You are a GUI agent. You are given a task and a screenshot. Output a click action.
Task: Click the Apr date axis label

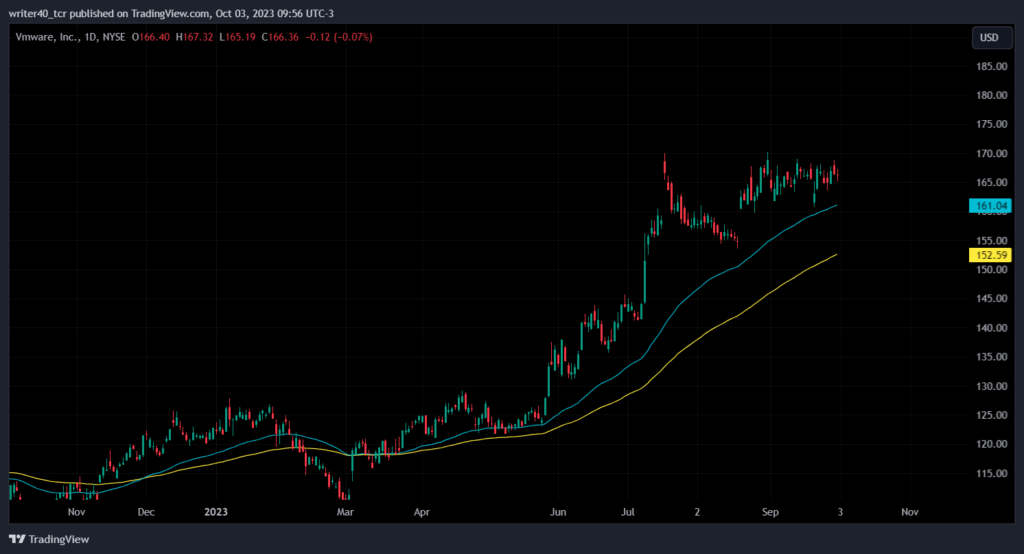421,512
